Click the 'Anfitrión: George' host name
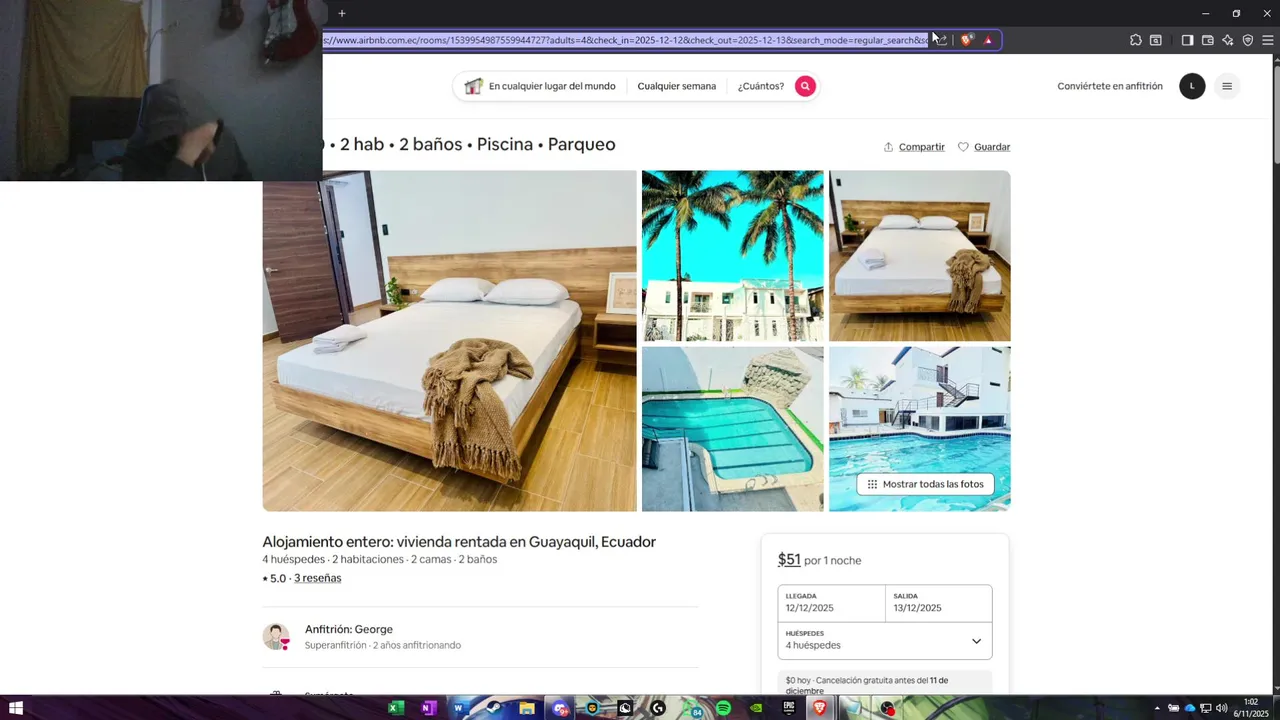This screenshot has height=720, width=1280. pos(349,629)
